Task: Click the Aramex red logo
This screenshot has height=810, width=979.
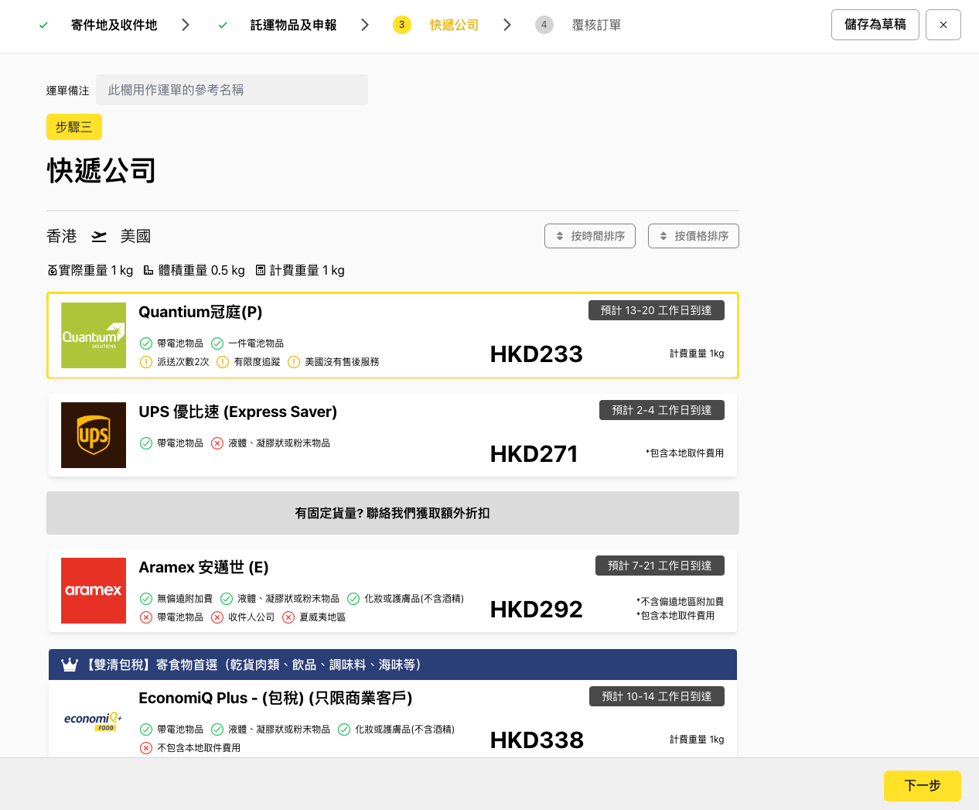Action: (93, 590)
